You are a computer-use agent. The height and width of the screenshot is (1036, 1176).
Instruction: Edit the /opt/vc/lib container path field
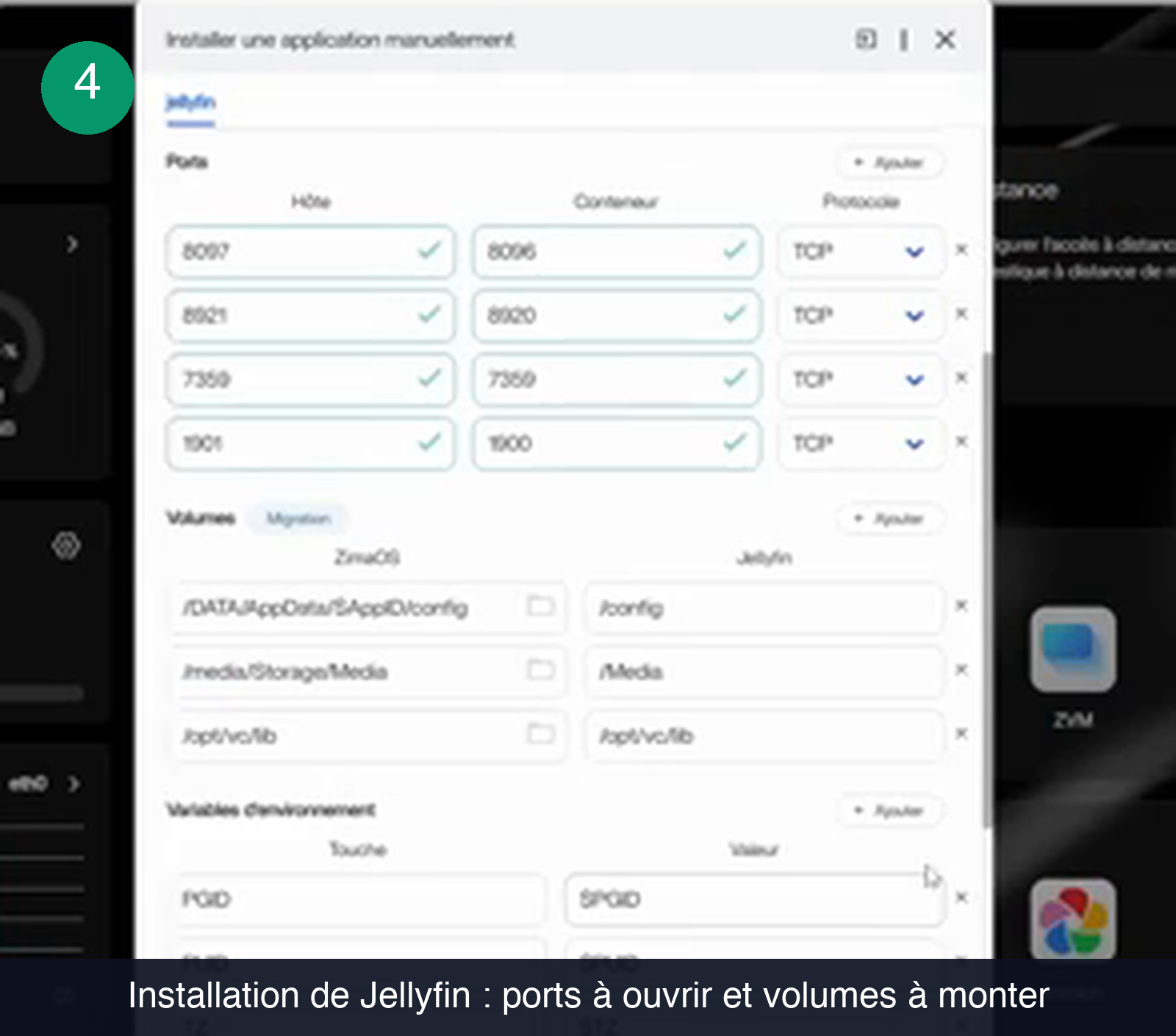(x=764, y=736)
